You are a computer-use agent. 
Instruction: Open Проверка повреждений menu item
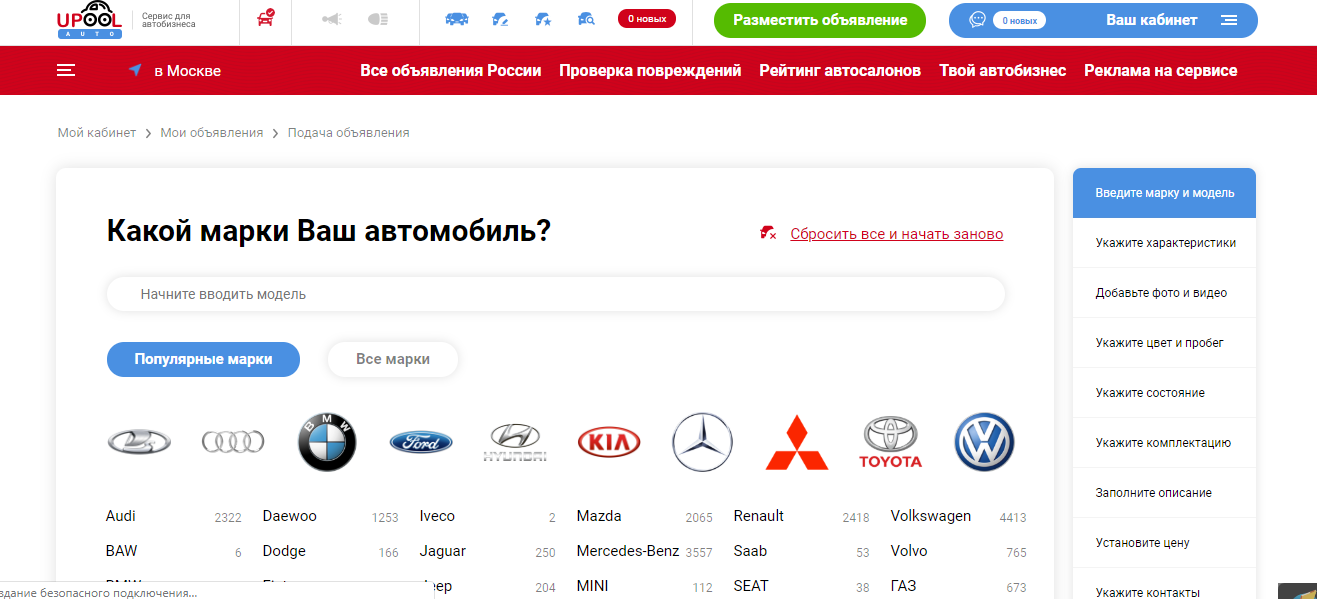click(x=650, y=71)
